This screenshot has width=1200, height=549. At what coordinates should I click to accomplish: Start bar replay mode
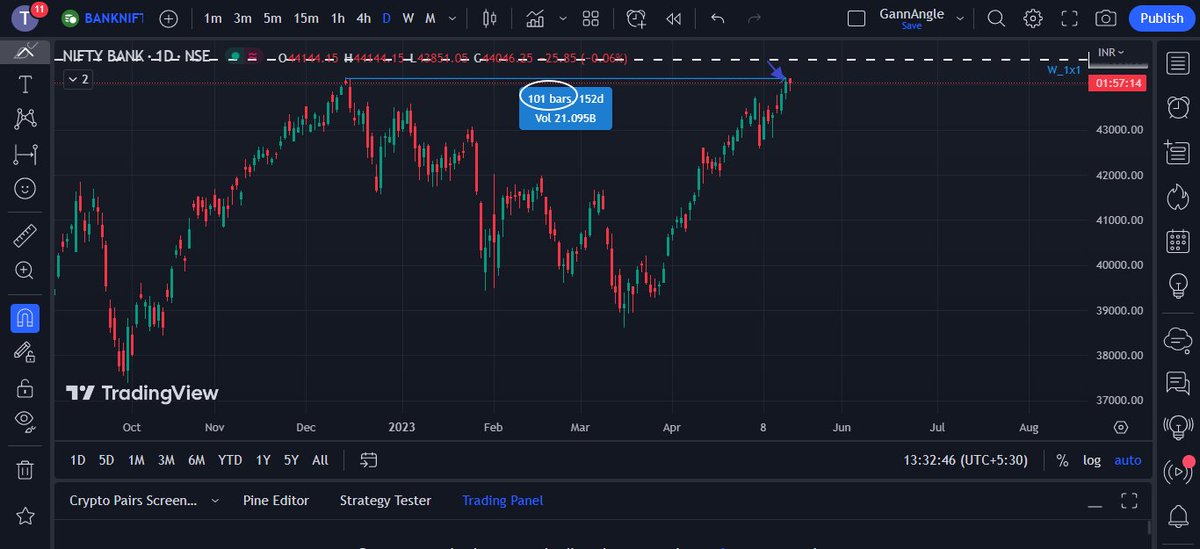(674, 18)
